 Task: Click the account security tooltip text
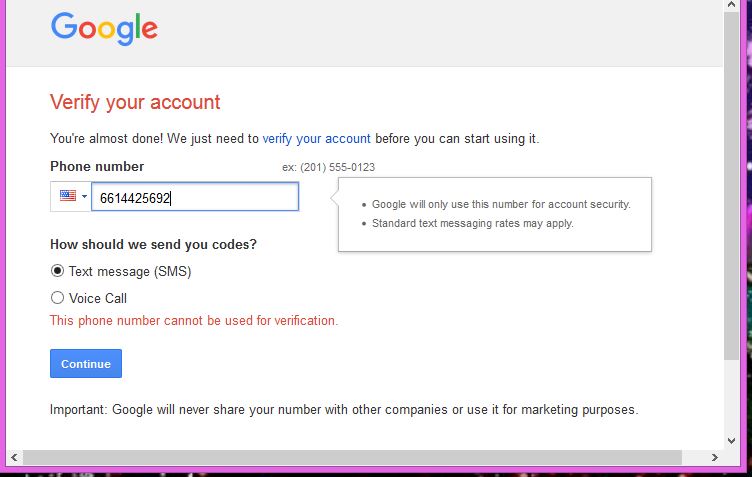pos(500,204)
